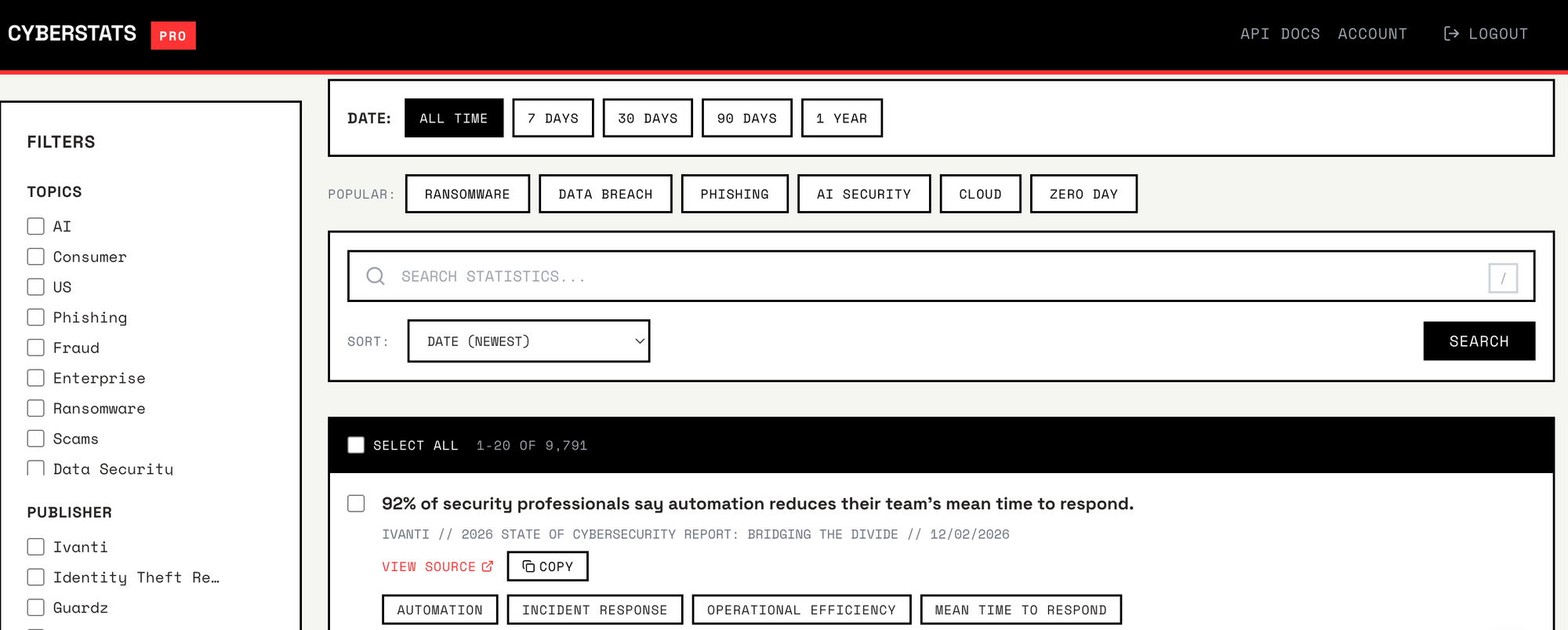Open the Operational Efficiency tag
The height and width of the screenshot is (630, 1568).
click(801, 610)
